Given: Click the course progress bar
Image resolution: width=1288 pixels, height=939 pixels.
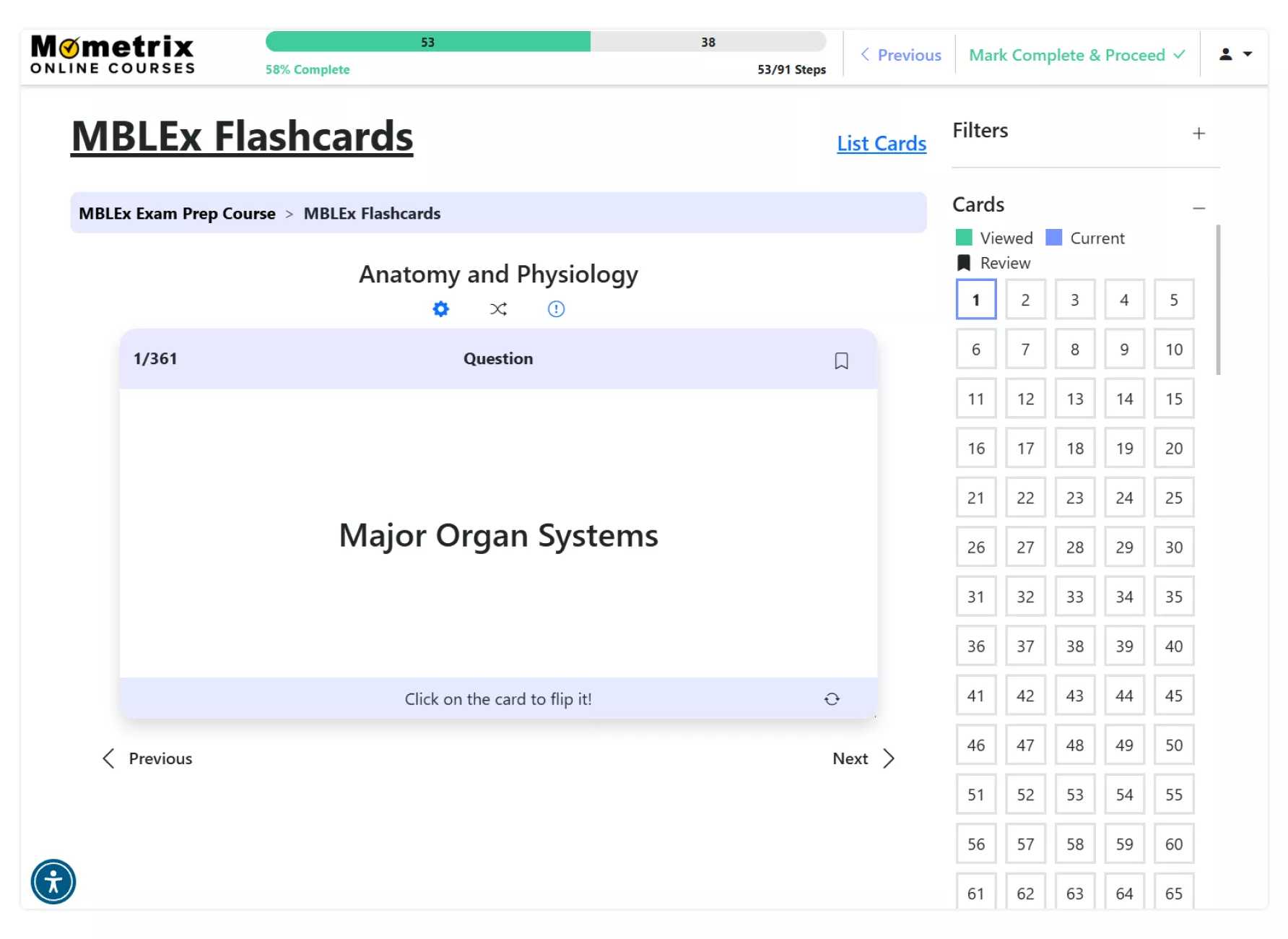Looking at the screenshot, I should (545, 42).
